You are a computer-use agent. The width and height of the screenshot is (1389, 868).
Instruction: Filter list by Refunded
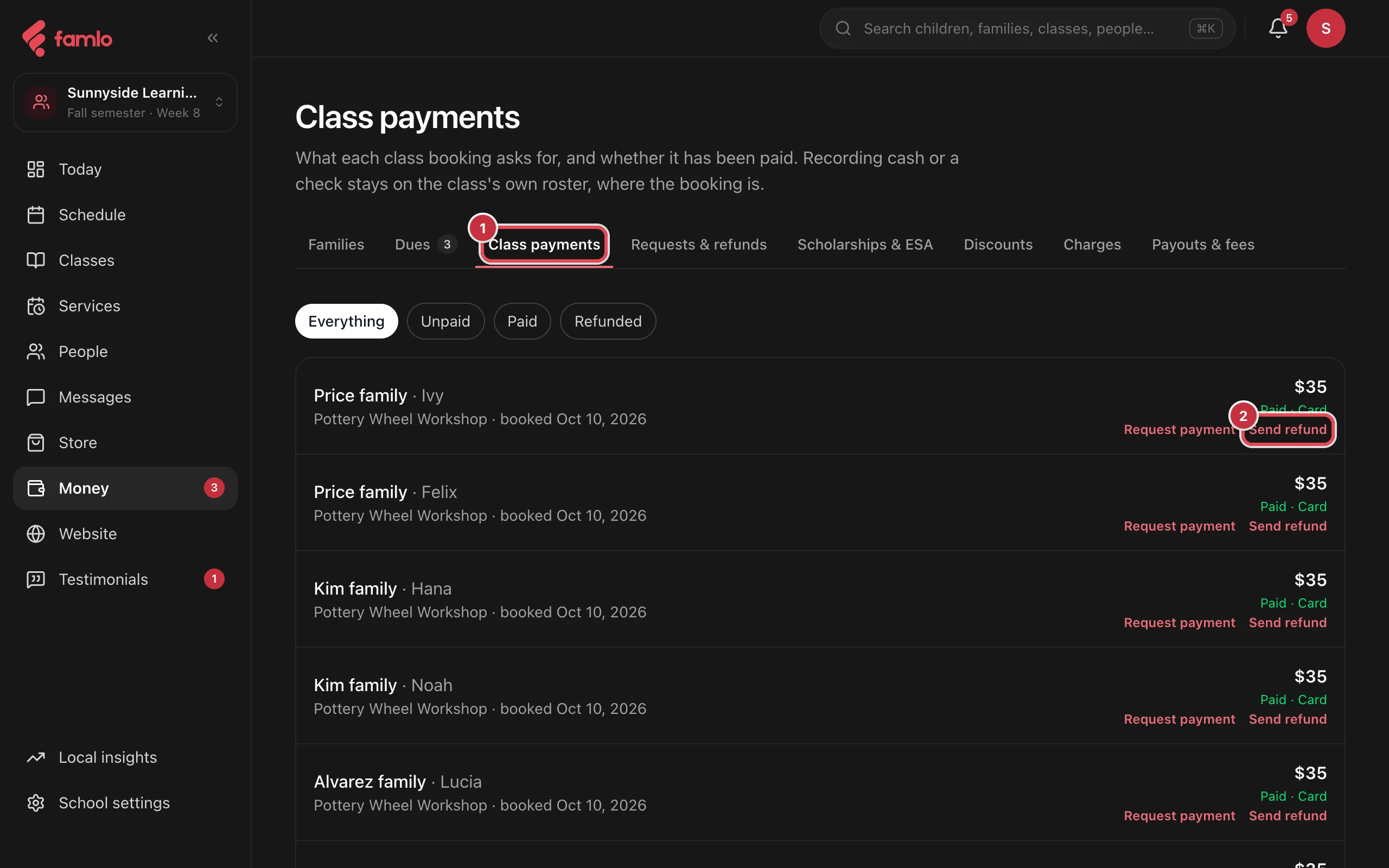pyautogui.click(x=608, y=321)
